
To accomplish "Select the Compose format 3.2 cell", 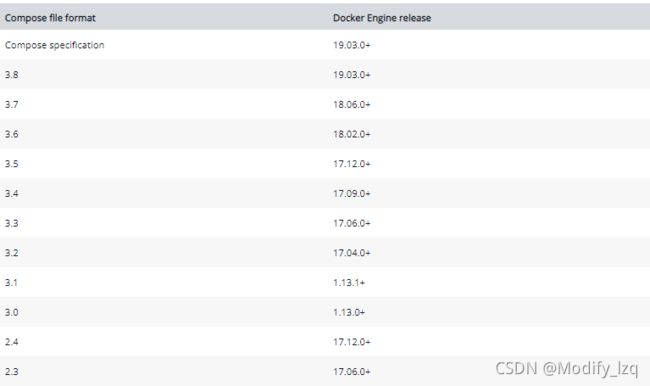I will coord(12,253).
